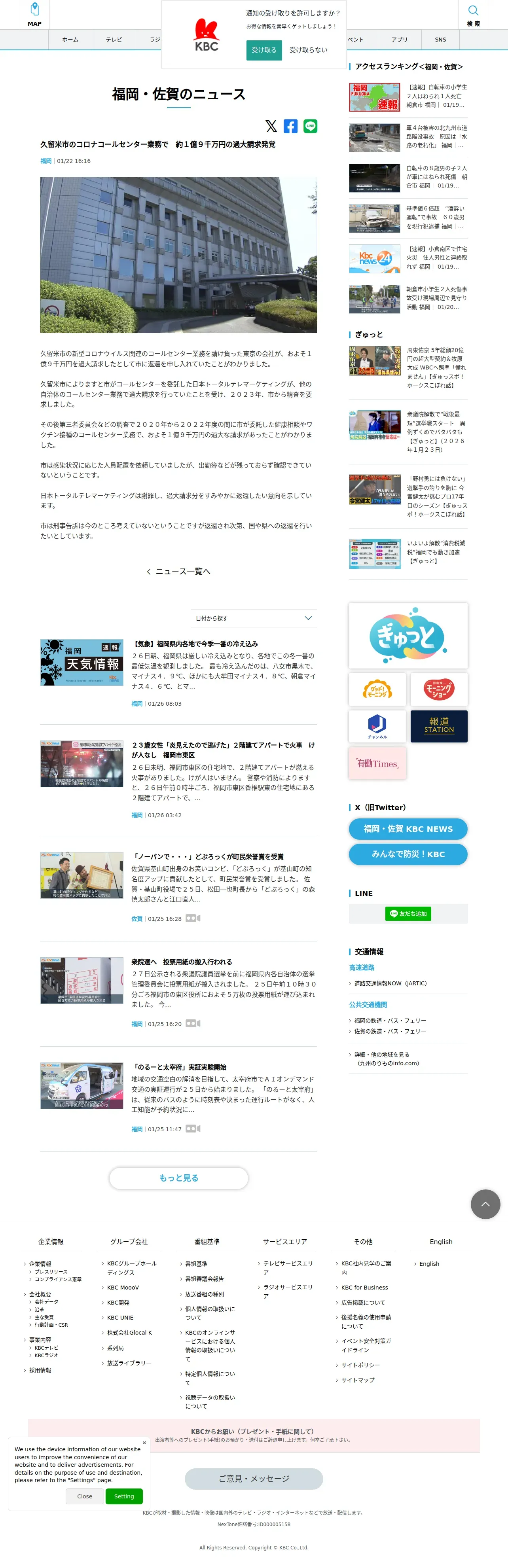508x1568 pixels.
Task: Select the アプリ navigation tab
Action: coord(400,40)
